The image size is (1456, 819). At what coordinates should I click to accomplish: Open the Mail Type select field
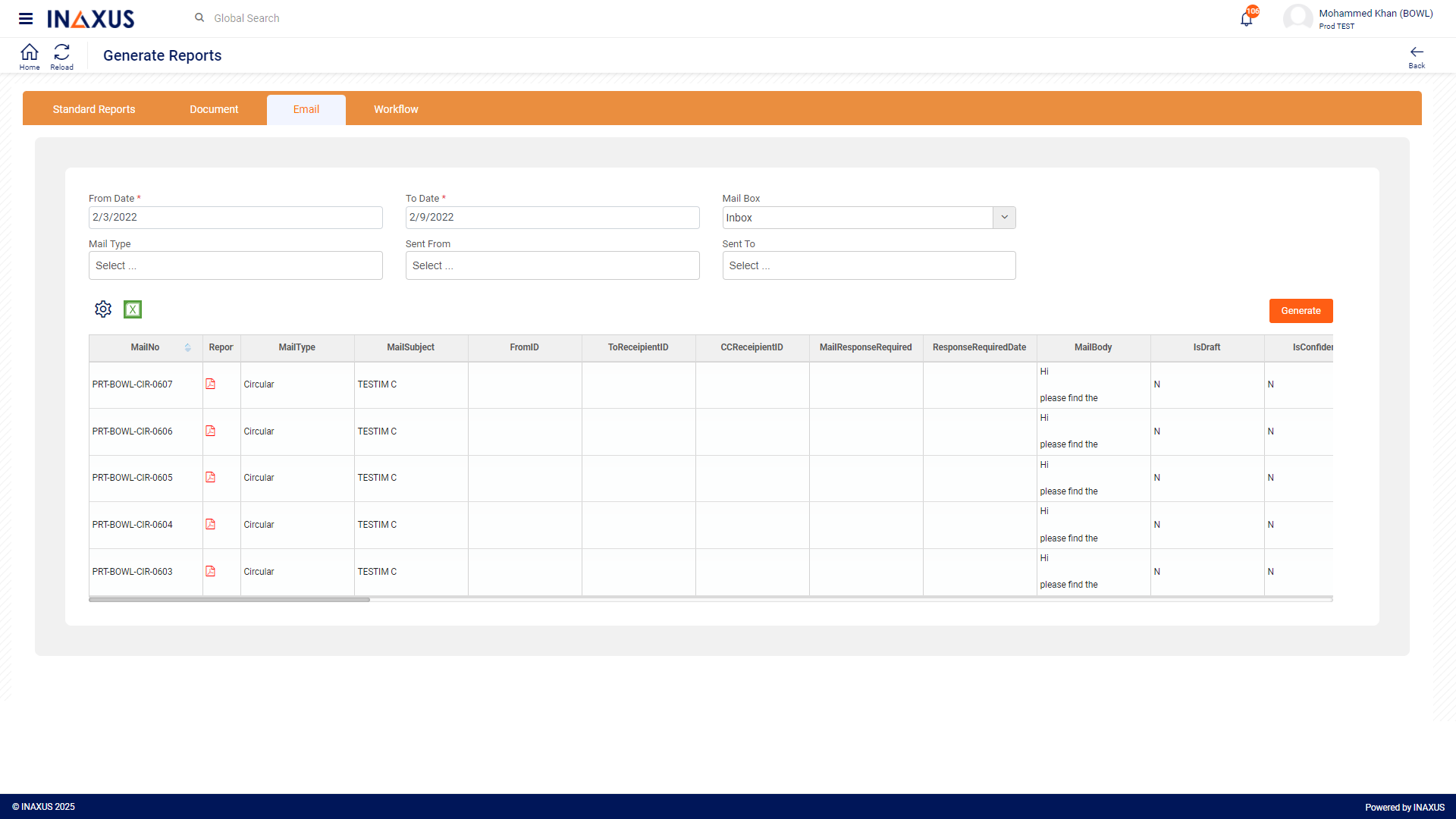235,265
